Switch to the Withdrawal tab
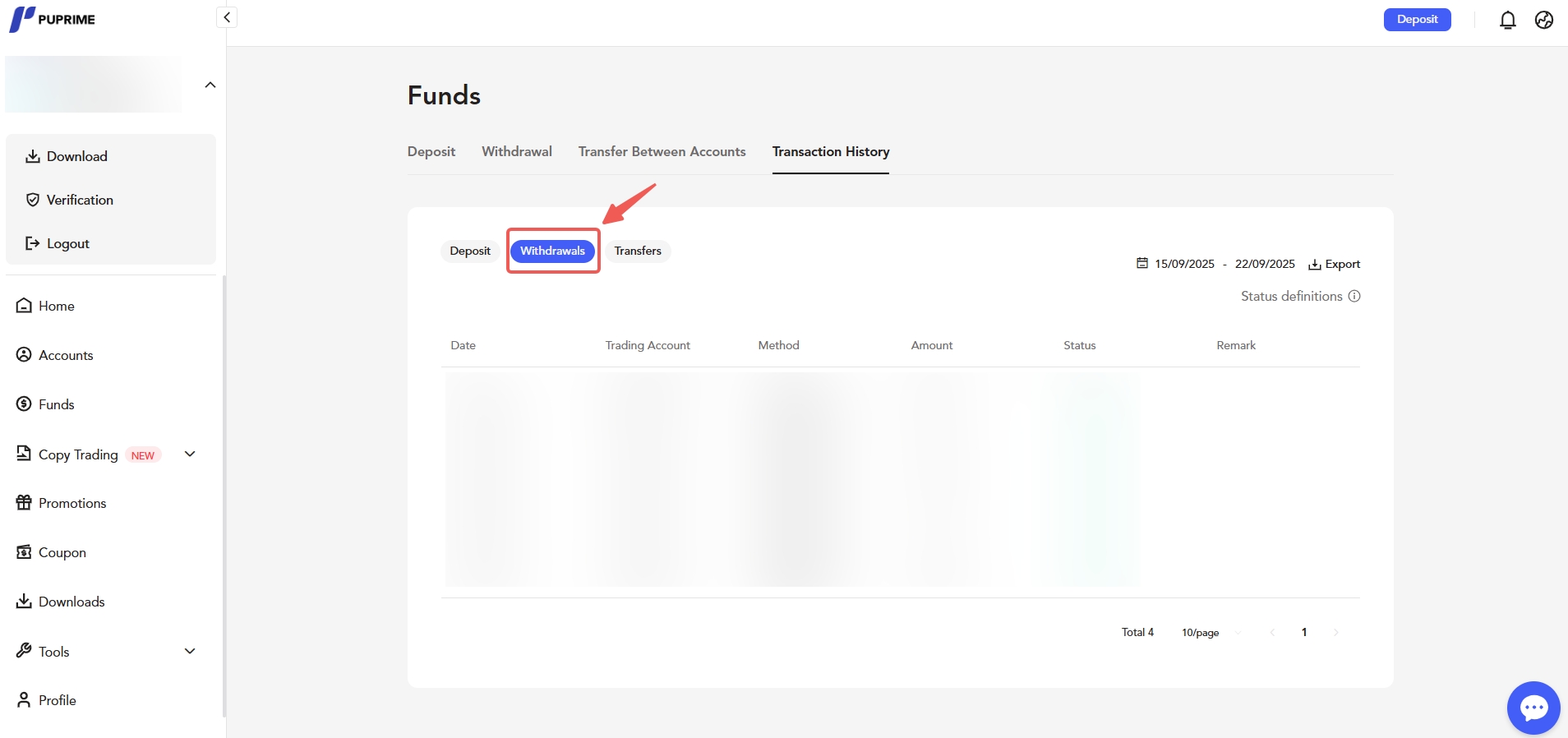Screen dimensions: 1568x738 coord(516,151)
